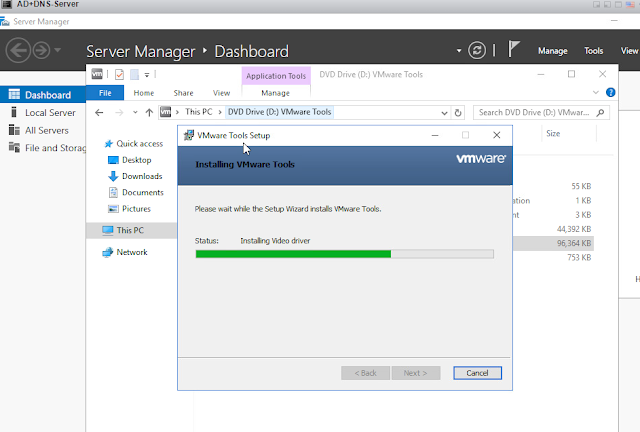Viewport: 640px width, 432px height.
Task: Open recent locations dropdown in Explorer
Action: 135,112
